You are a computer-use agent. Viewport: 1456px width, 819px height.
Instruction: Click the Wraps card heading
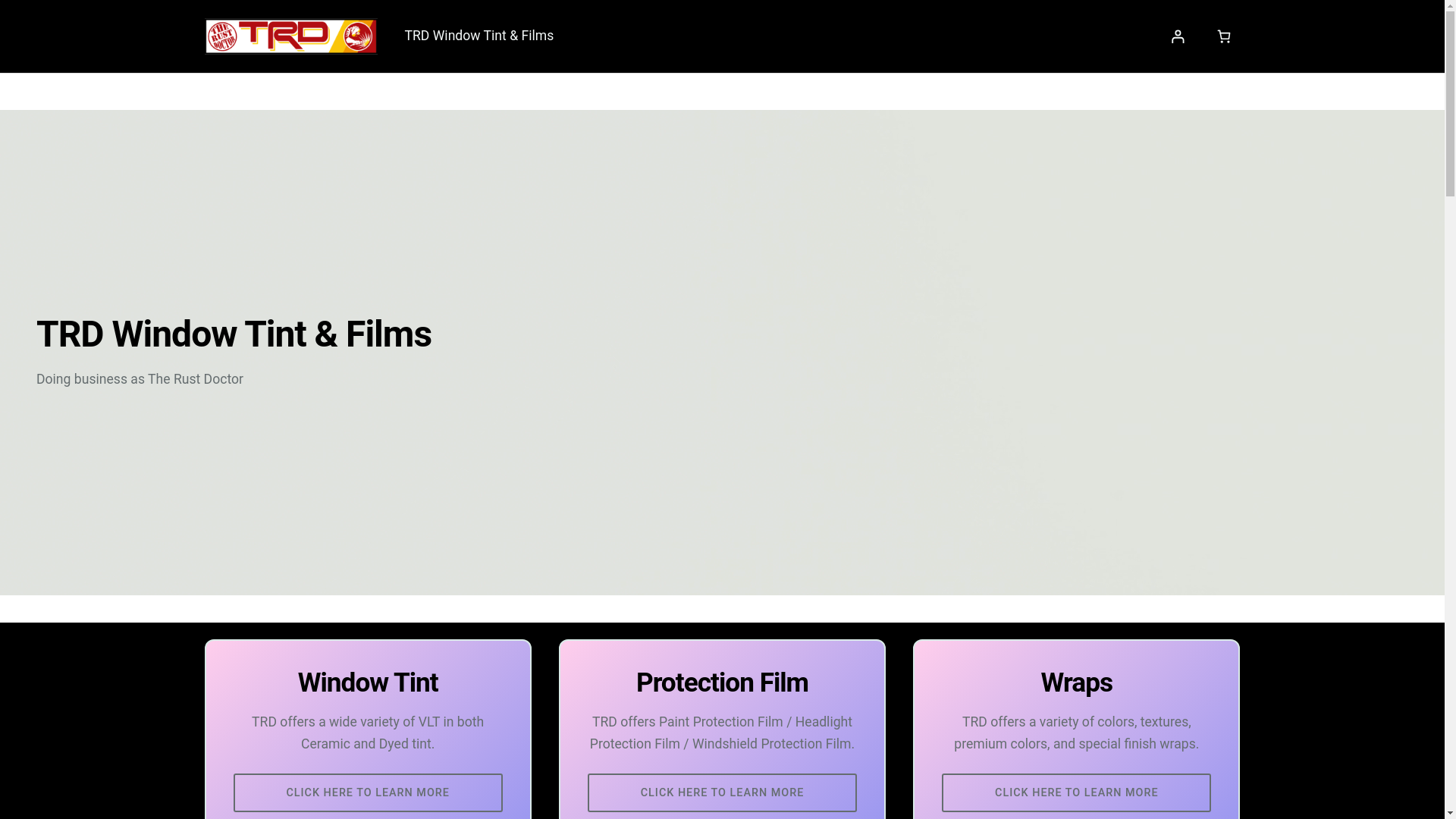[x=1076, y=683]
